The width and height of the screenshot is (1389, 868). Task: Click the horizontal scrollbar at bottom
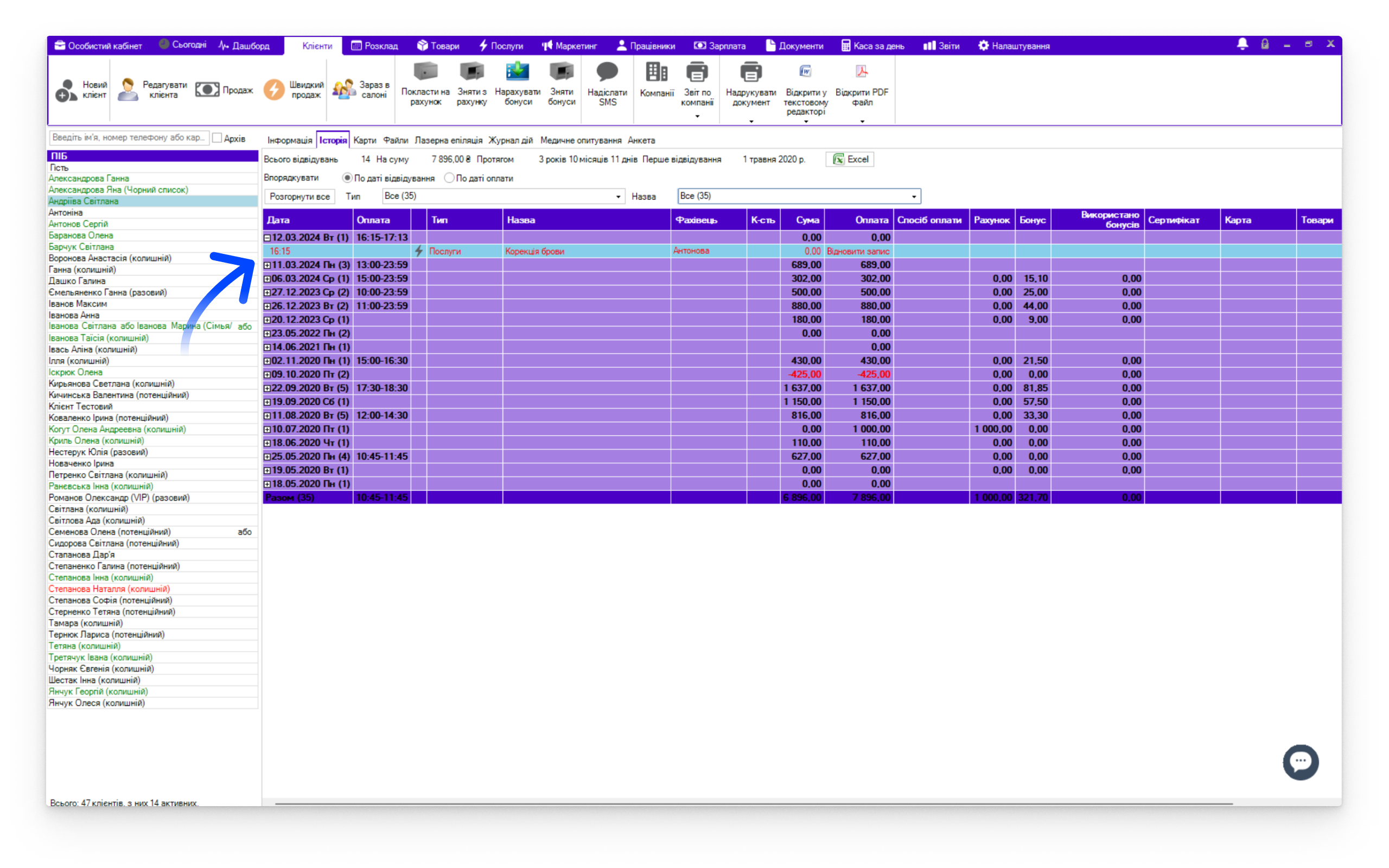point(754,803)
